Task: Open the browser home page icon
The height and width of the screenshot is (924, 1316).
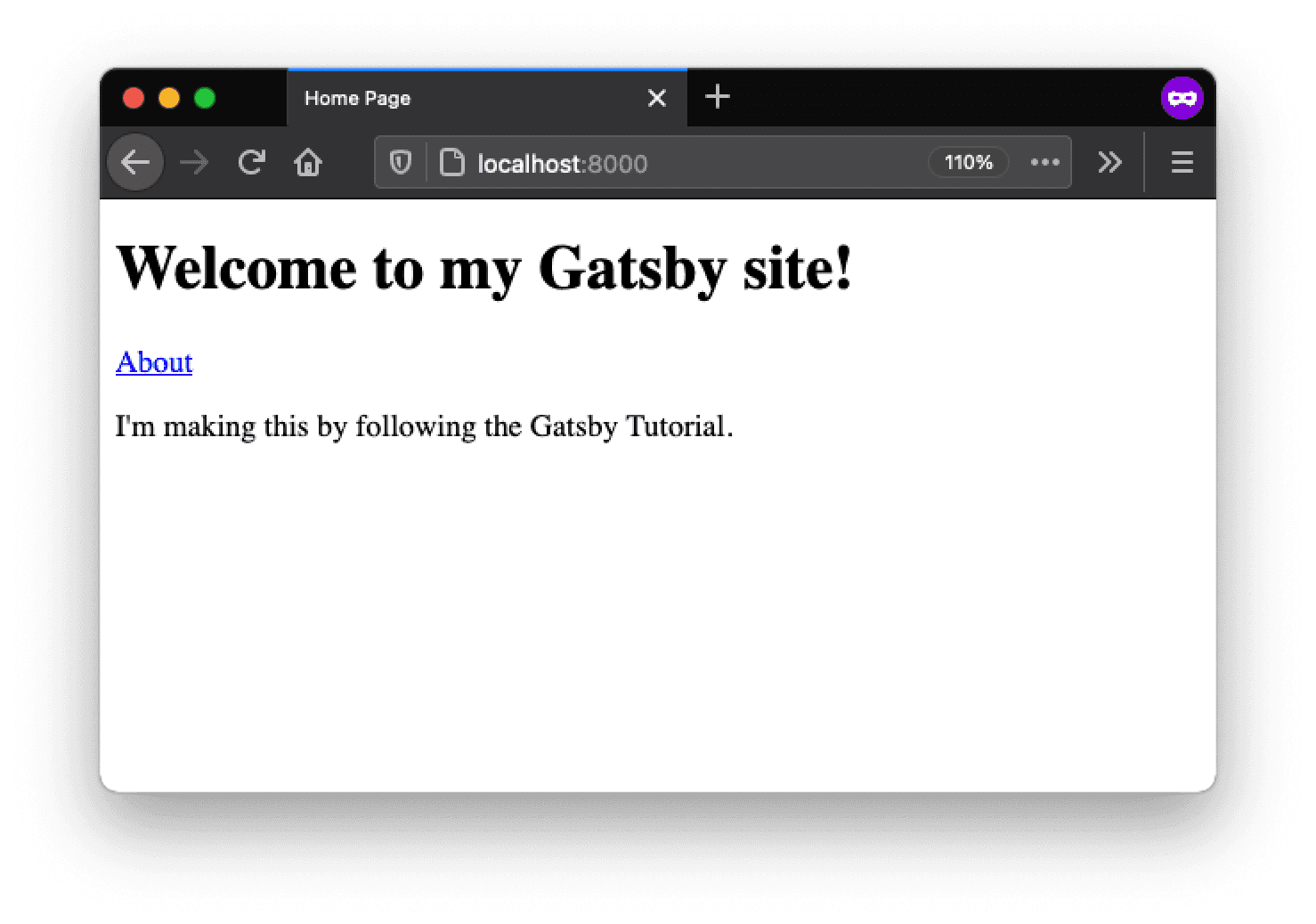Action: pyautogui.click(x=308, y=163)
